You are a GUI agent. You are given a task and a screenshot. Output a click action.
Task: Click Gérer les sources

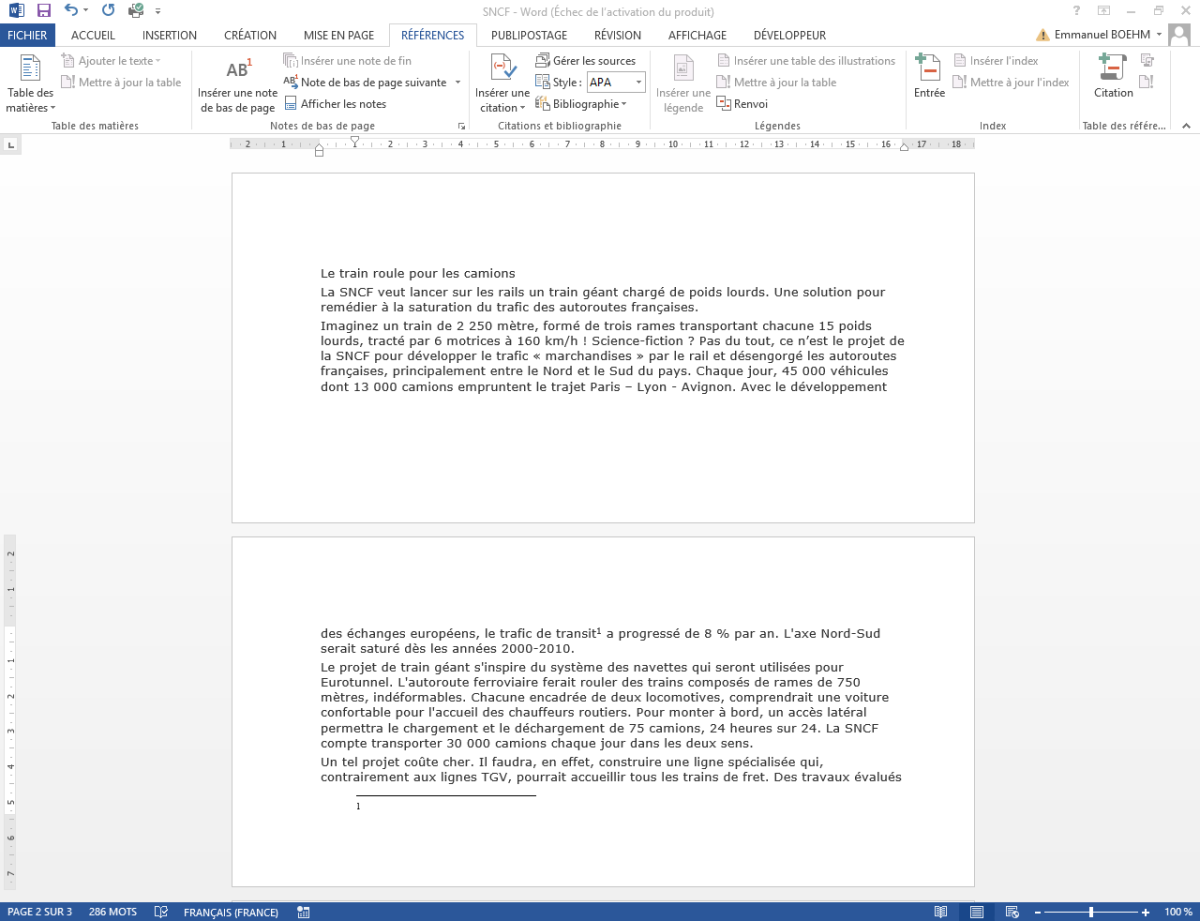pyautogui.click(x=585, y=61)
